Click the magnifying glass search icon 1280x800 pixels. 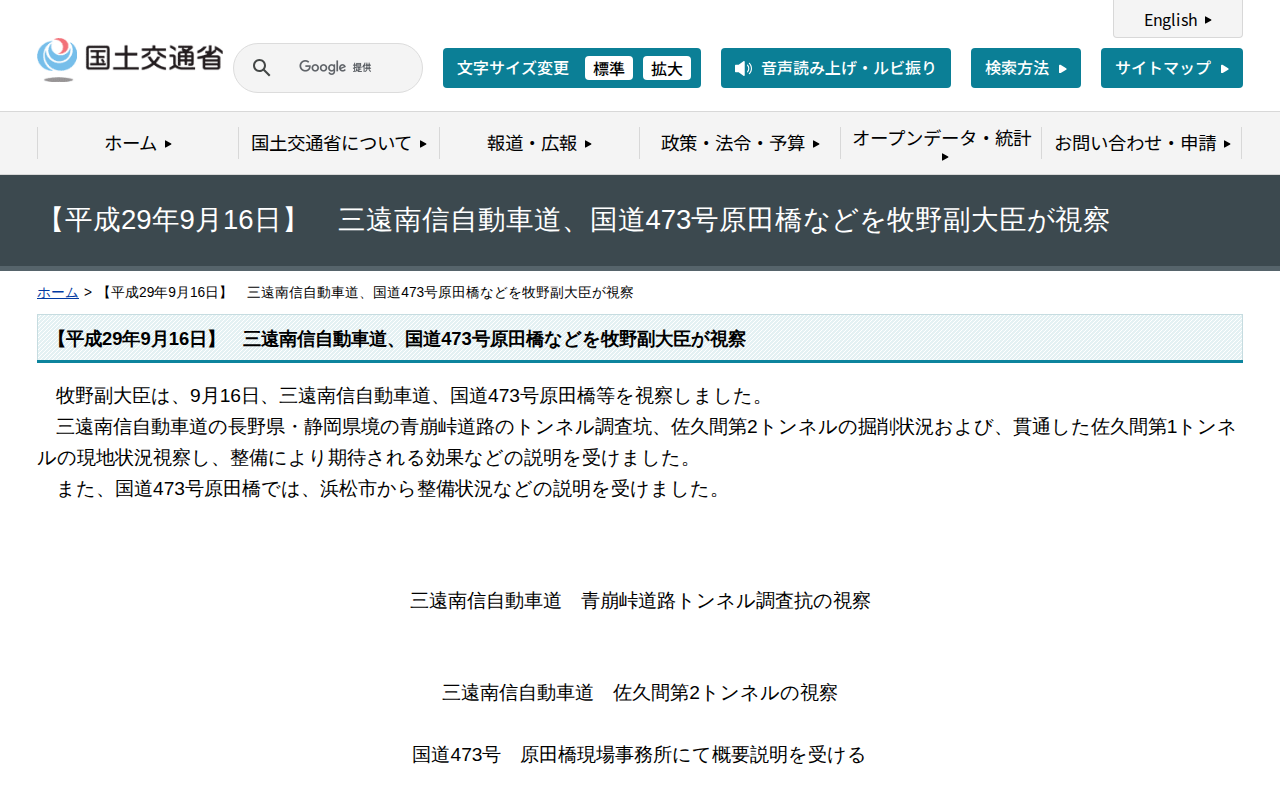pyautogui.click(x=261, y=67)
